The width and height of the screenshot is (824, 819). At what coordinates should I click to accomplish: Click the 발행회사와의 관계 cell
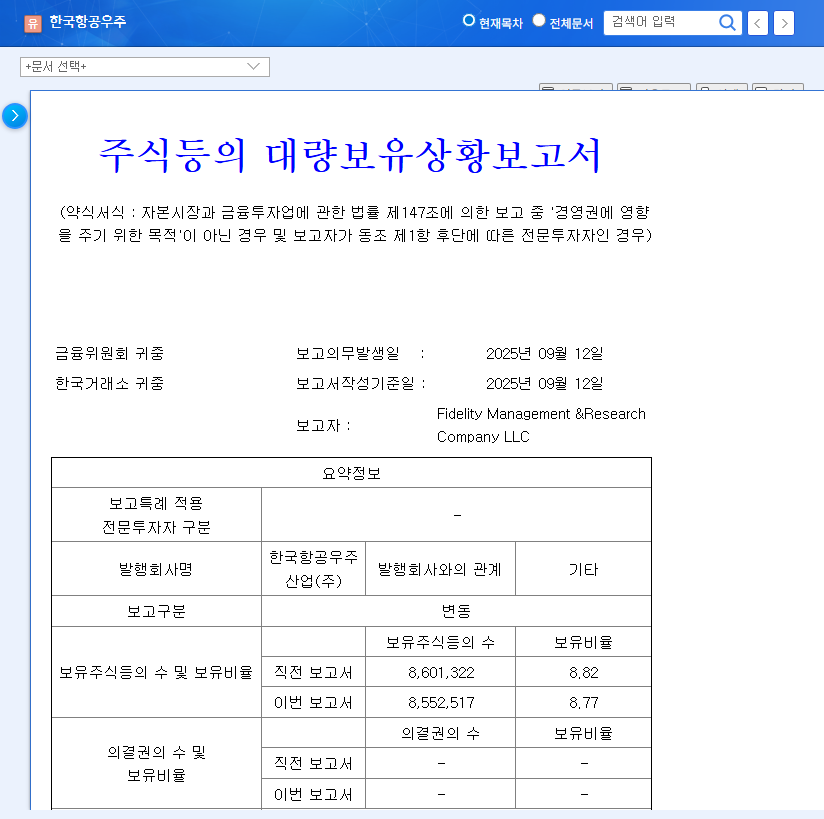(440, 569)
